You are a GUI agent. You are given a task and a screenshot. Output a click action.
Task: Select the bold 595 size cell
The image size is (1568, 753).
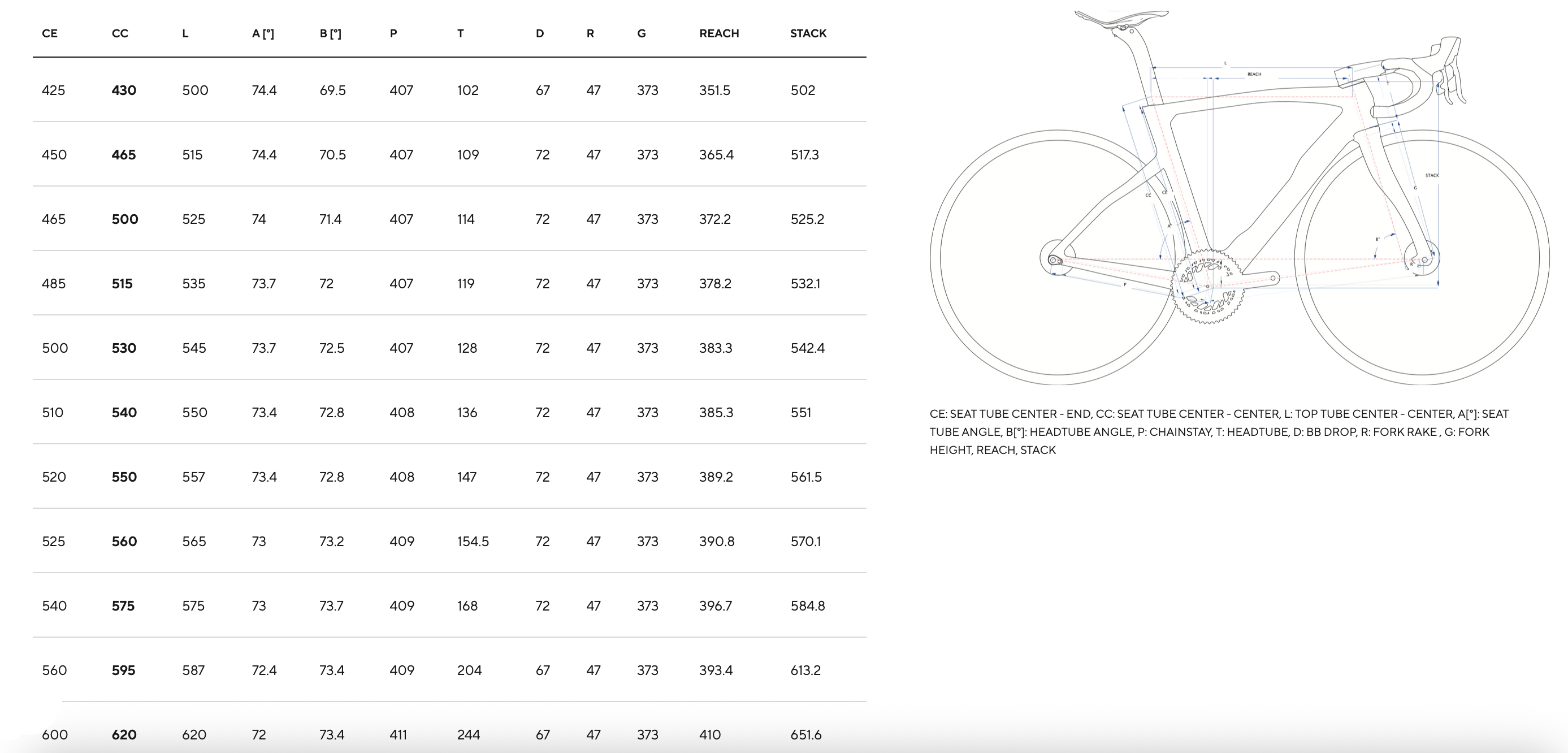123,670
